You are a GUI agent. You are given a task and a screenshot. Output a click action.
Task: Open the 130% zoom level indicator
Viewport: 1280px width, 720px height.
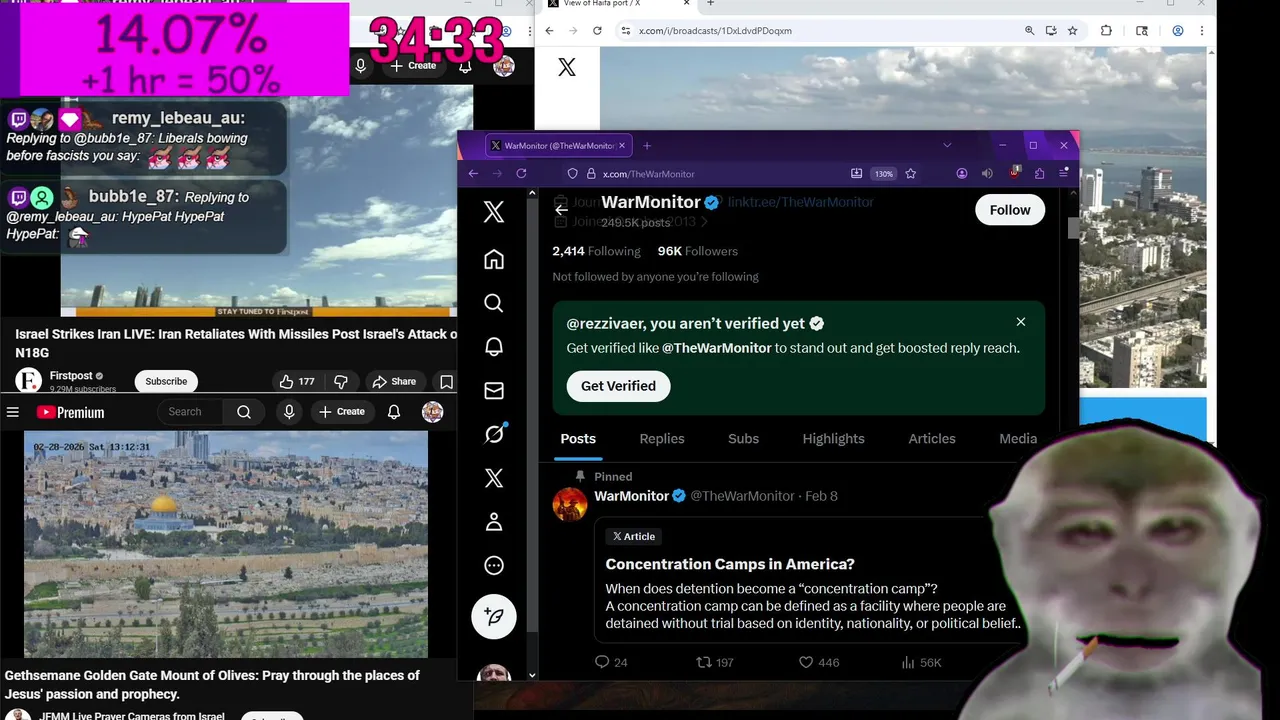click(x=884, y=174)
